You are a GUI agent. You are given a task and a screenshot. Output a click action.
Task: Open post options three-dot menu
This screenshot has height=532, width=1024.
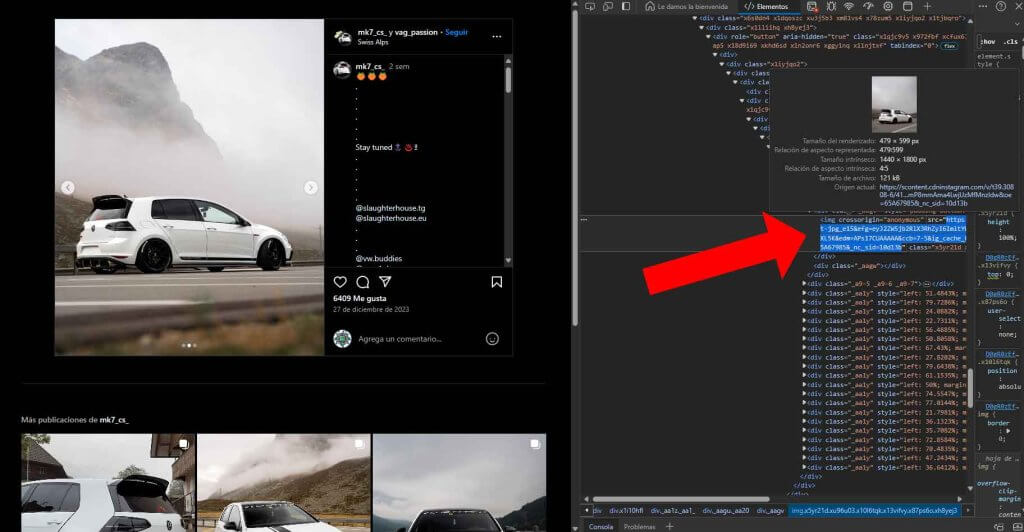pyautogui.click(x=496, y=37)
